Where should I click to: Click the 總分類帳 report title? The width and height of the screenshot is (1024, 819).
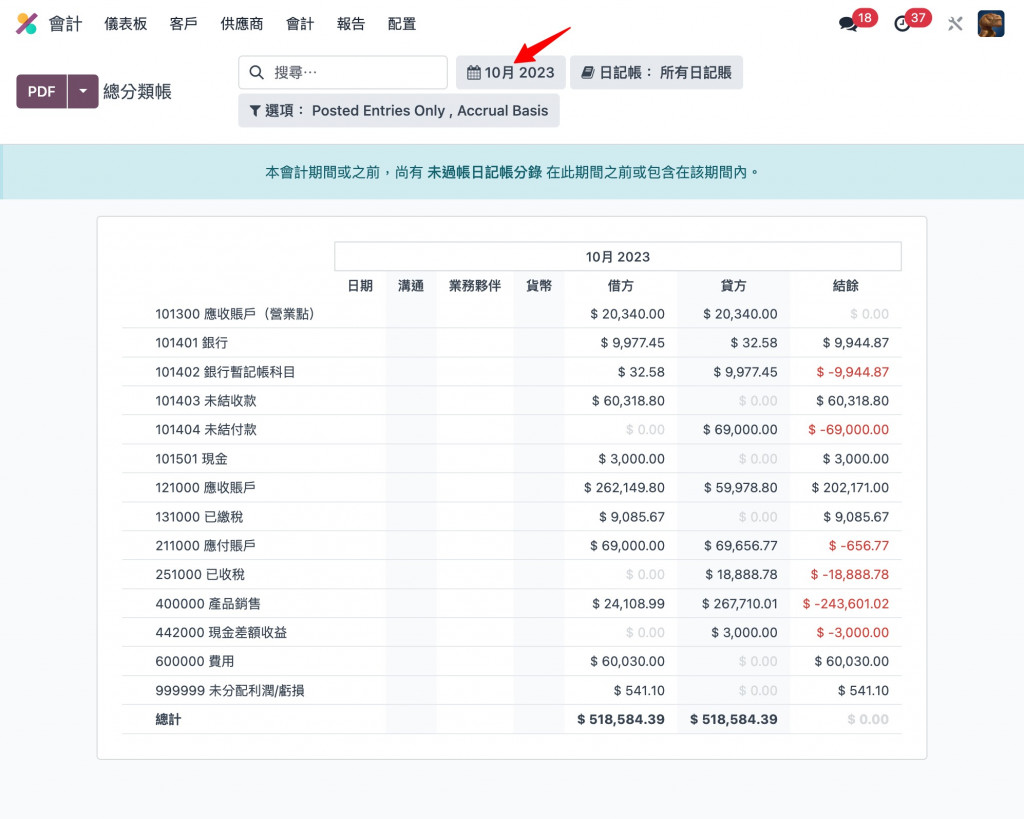(138, 91)
